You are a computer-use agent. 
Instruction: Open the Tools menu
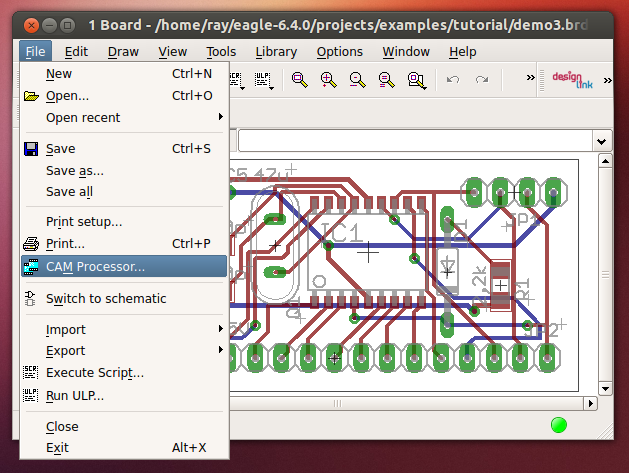tap(221, 51)
